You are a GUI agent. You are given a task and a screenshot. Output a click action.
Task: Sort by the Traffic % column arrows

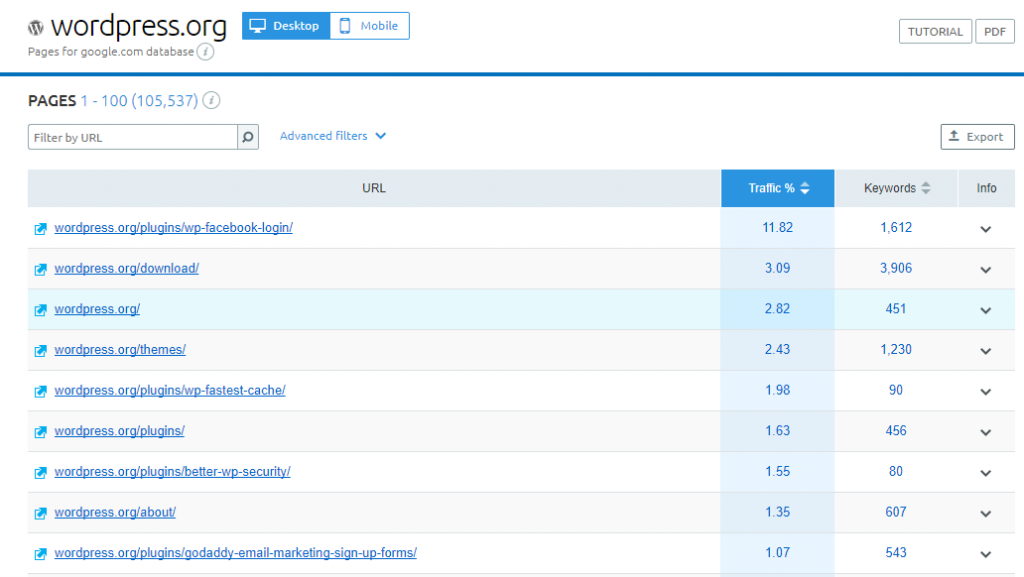click(805, 188)
